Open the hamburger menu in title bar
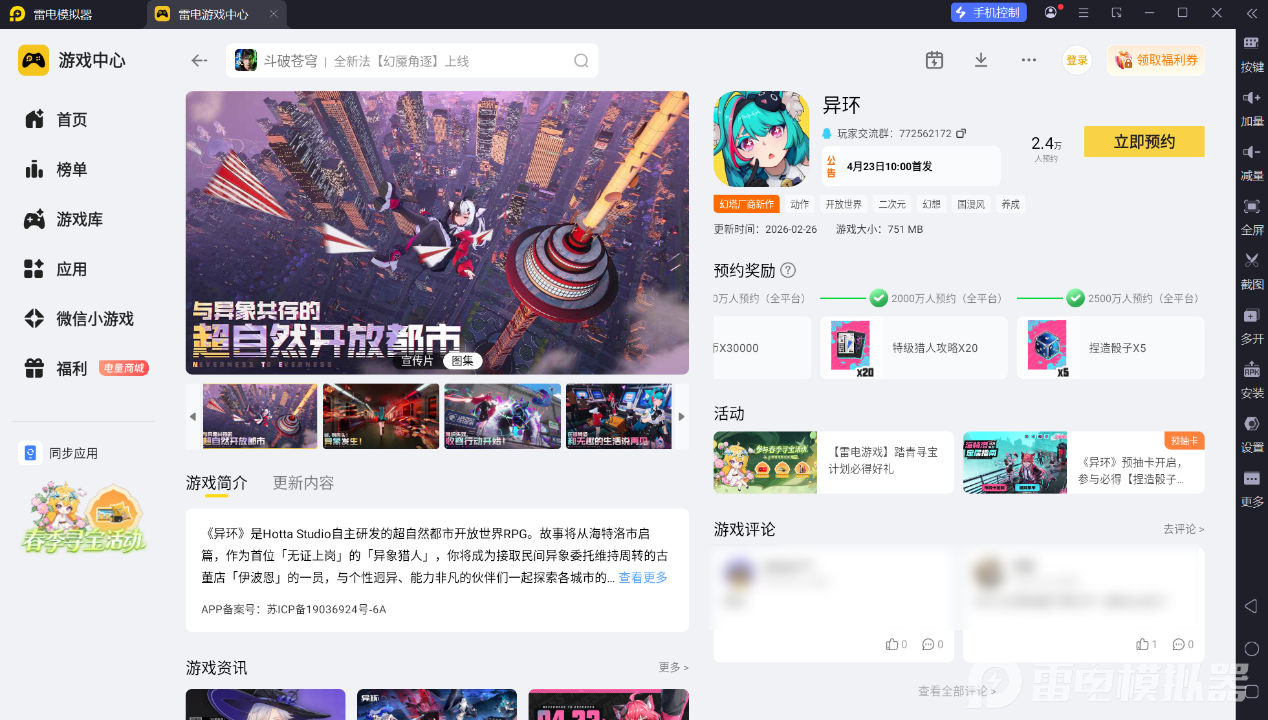This screenshot has width=1268, height=720. (1083, 12)
